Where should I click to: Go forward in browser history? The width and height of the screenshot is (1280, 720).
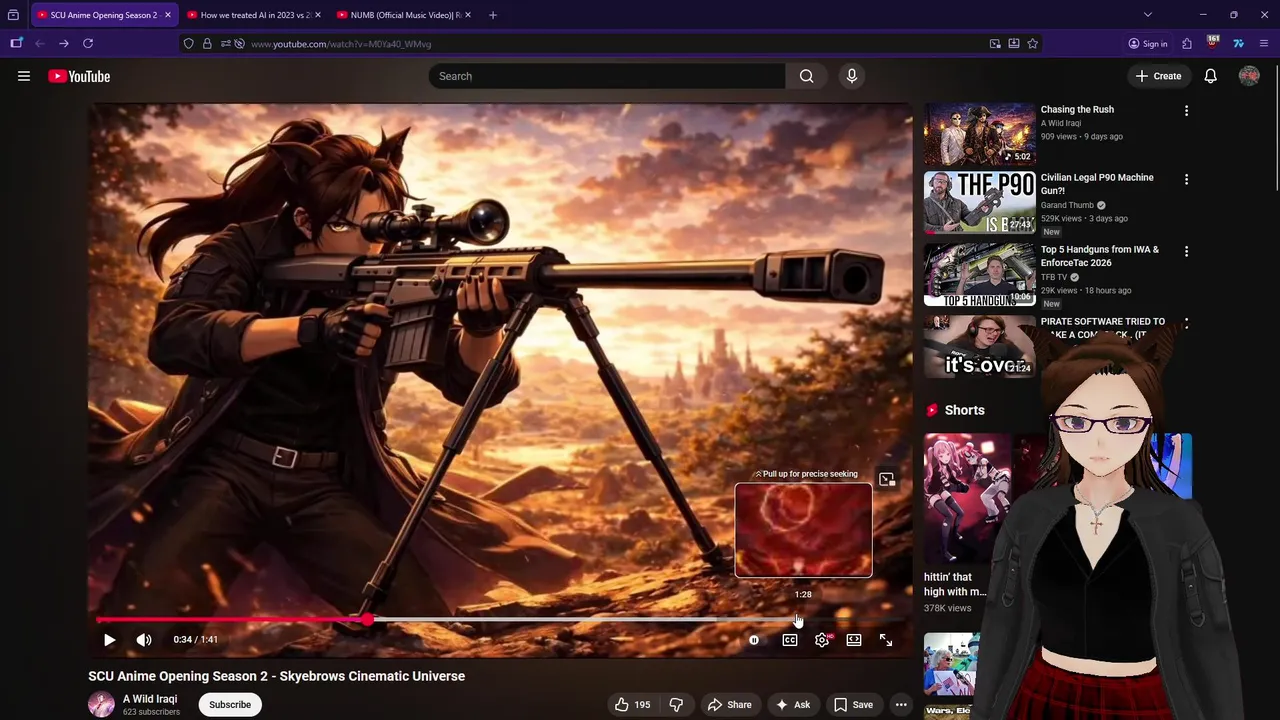[x=63, y=44]
